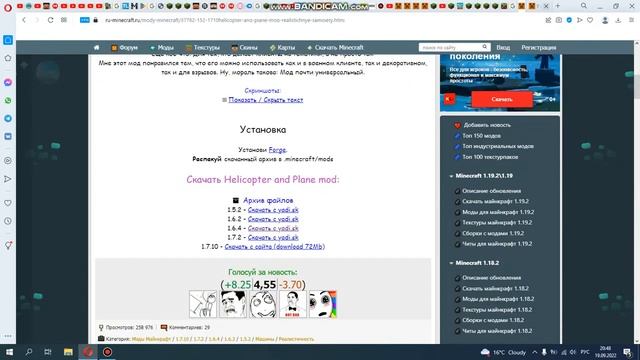The height and width of the screenshot is (360, 640).
Task: Open the Моды menu item
Action: coord(161,47)
